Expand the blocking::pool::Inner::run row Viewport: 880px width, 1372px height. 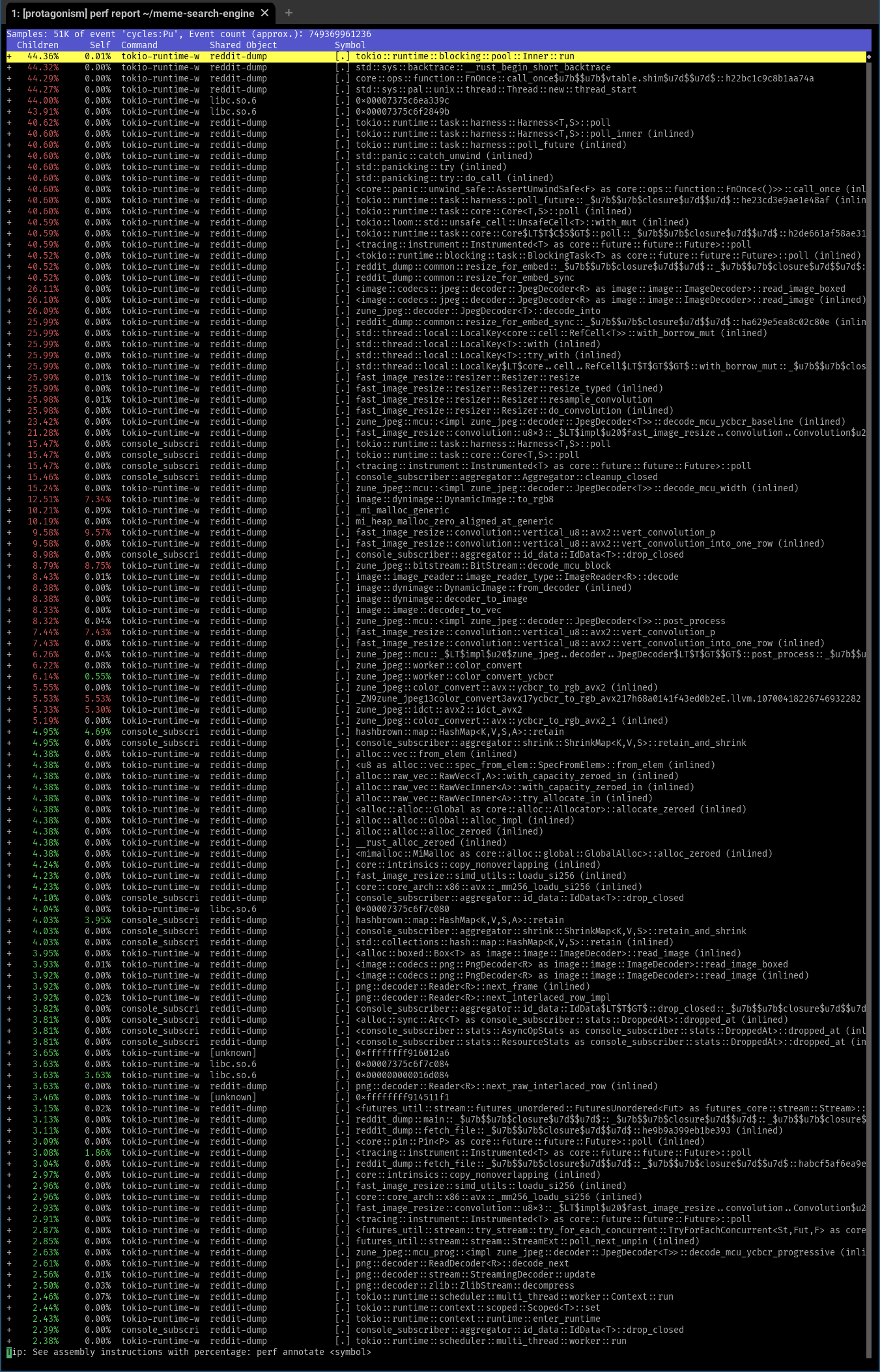tap(9, 56)
